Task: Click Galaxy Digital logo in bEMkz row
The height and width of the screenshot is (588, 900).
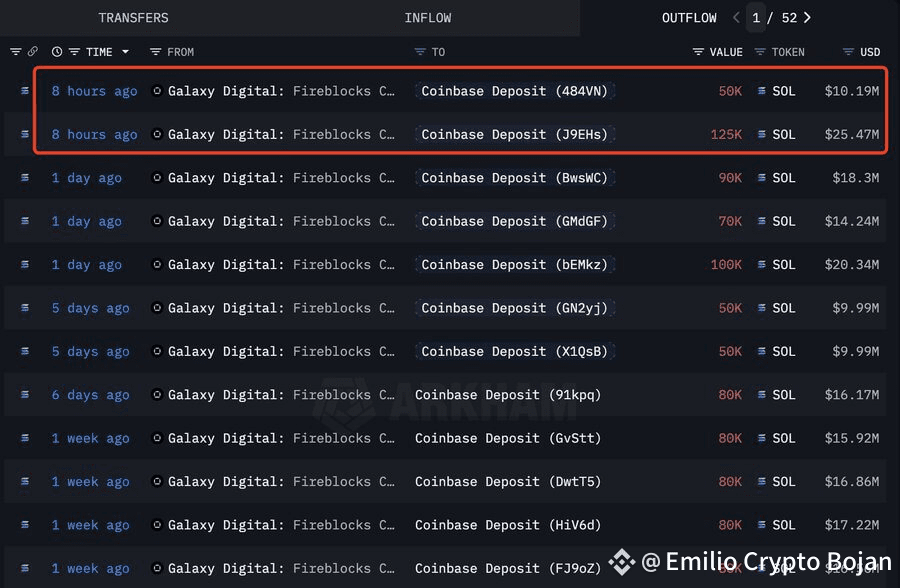Action: click(157, 265)
